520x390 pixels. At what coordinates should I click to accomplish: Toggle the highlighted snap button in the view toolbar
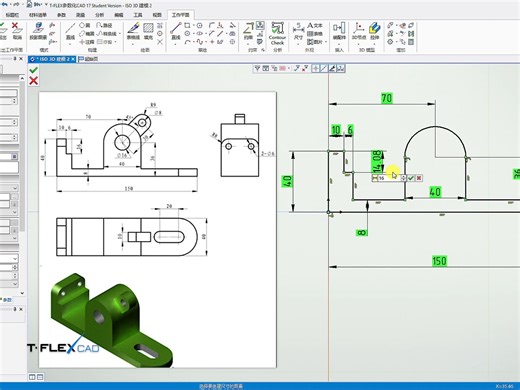[x=315, y=68]
